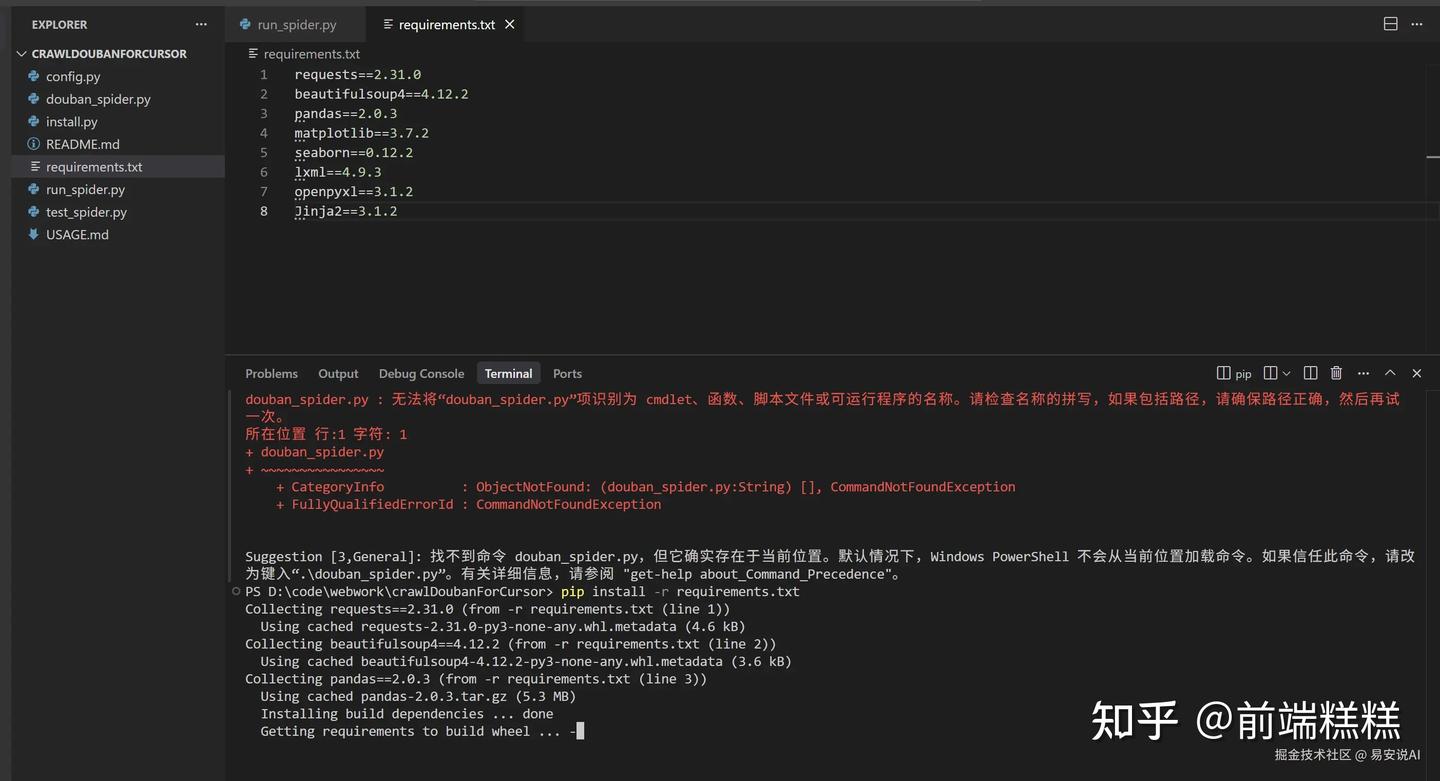Open terminal panel more actions menu
This screenshot has width=1440, height=781.
(x=1363, y=373)
